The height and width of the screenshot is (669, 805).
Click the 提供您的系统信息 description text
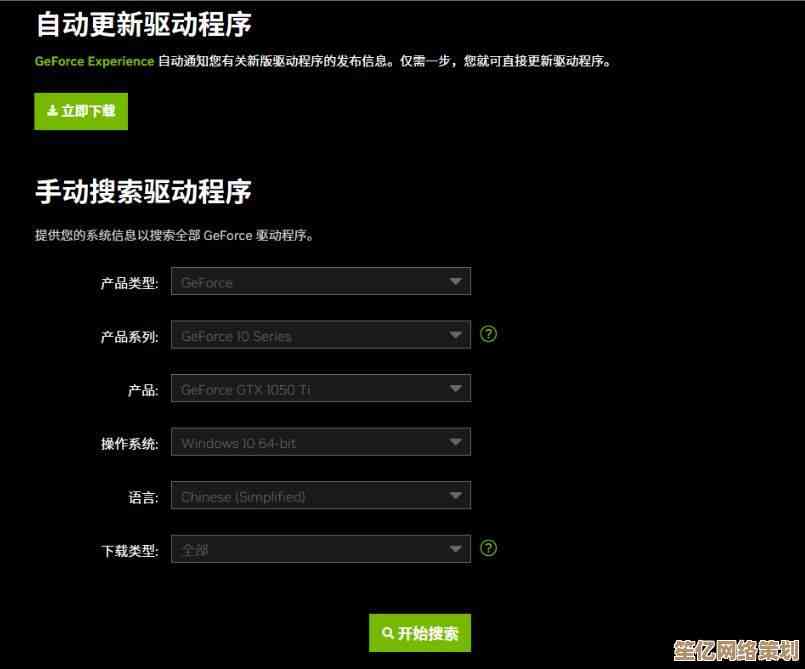[x=174, y=236]
